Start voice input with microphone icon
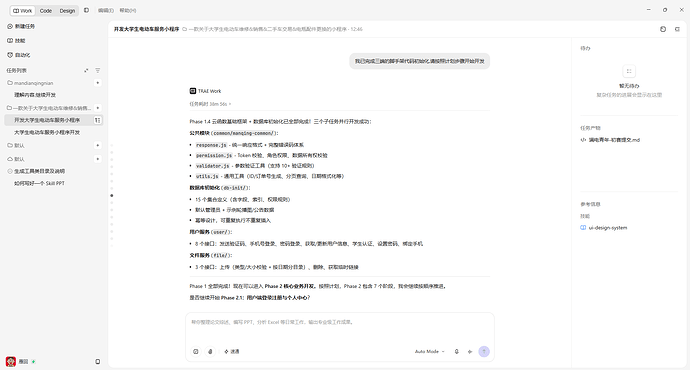Image resolution: width=690 pixels, height=370 pixels. 456,352
